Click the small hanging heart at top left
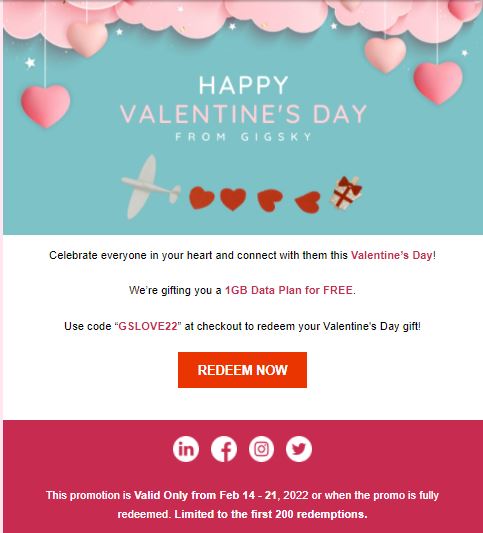This screenshot has width=483, height=533. 87,40
